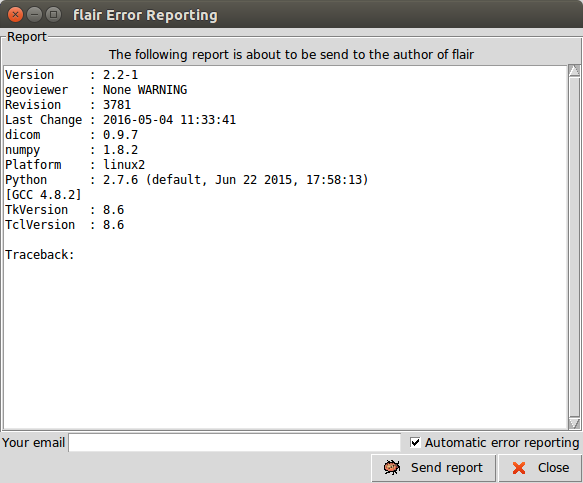Click the Python version line
Viewport: 583px width, 483px height.
coord(187,180)
